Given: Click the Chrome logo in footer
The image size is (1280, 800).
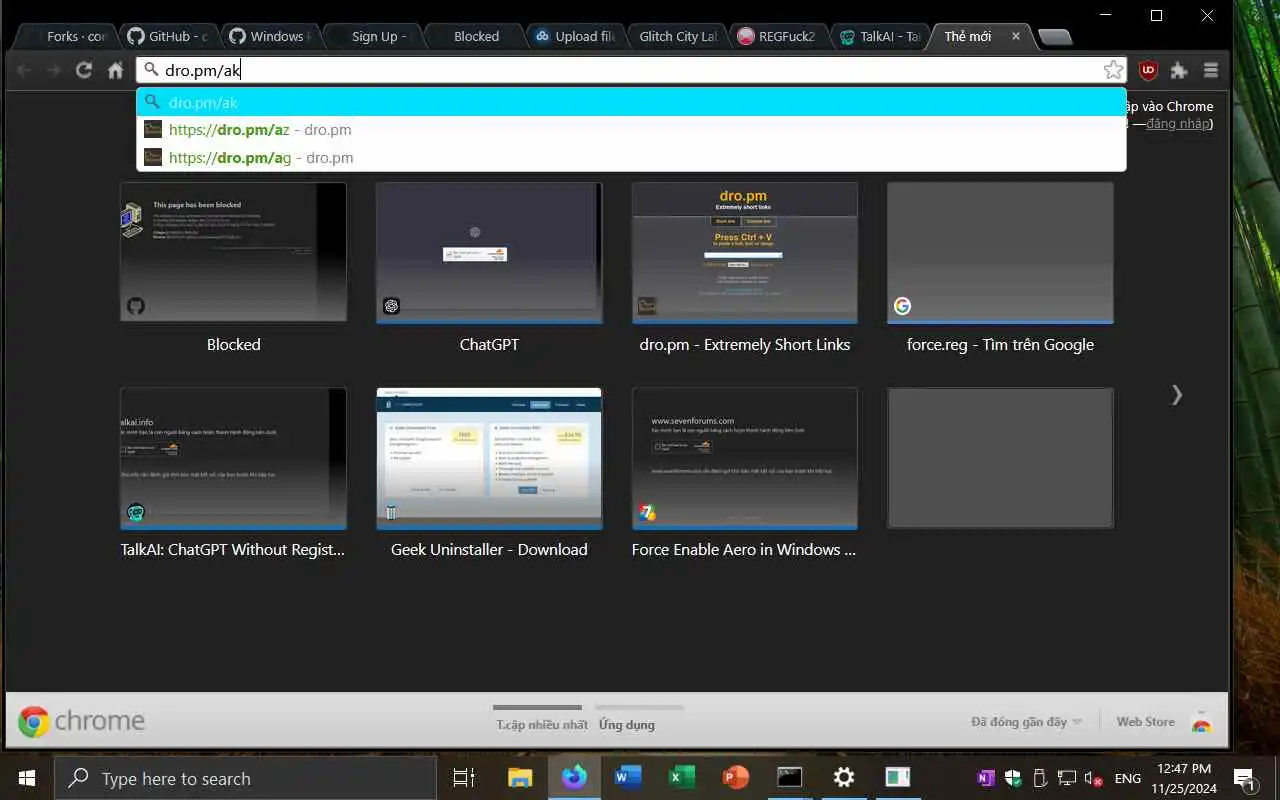Looking at the screenshot, I should pos(82,721).
